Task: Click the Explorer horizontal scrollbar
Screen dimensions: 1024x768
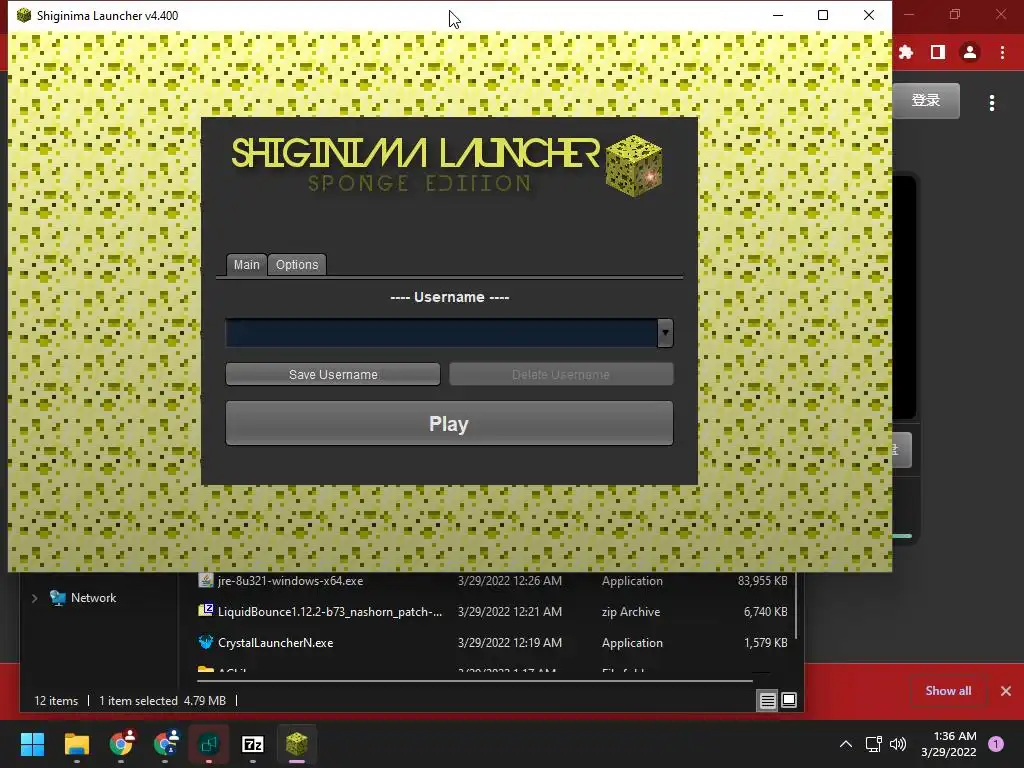Action: tap(475, 681)
